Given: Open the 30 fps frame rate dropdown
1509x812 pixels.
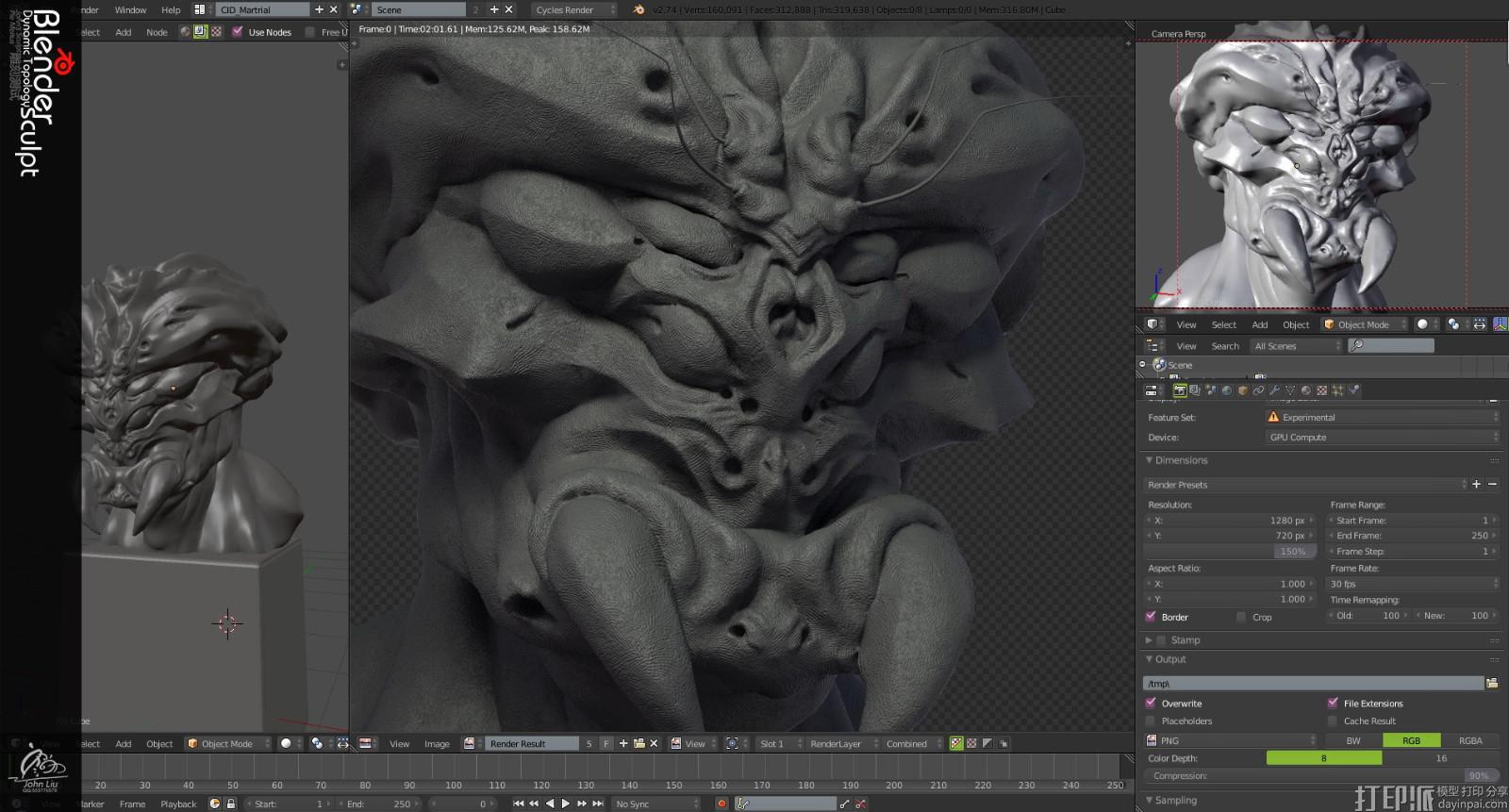Looking at the screenshot, I should [1412, 584].
